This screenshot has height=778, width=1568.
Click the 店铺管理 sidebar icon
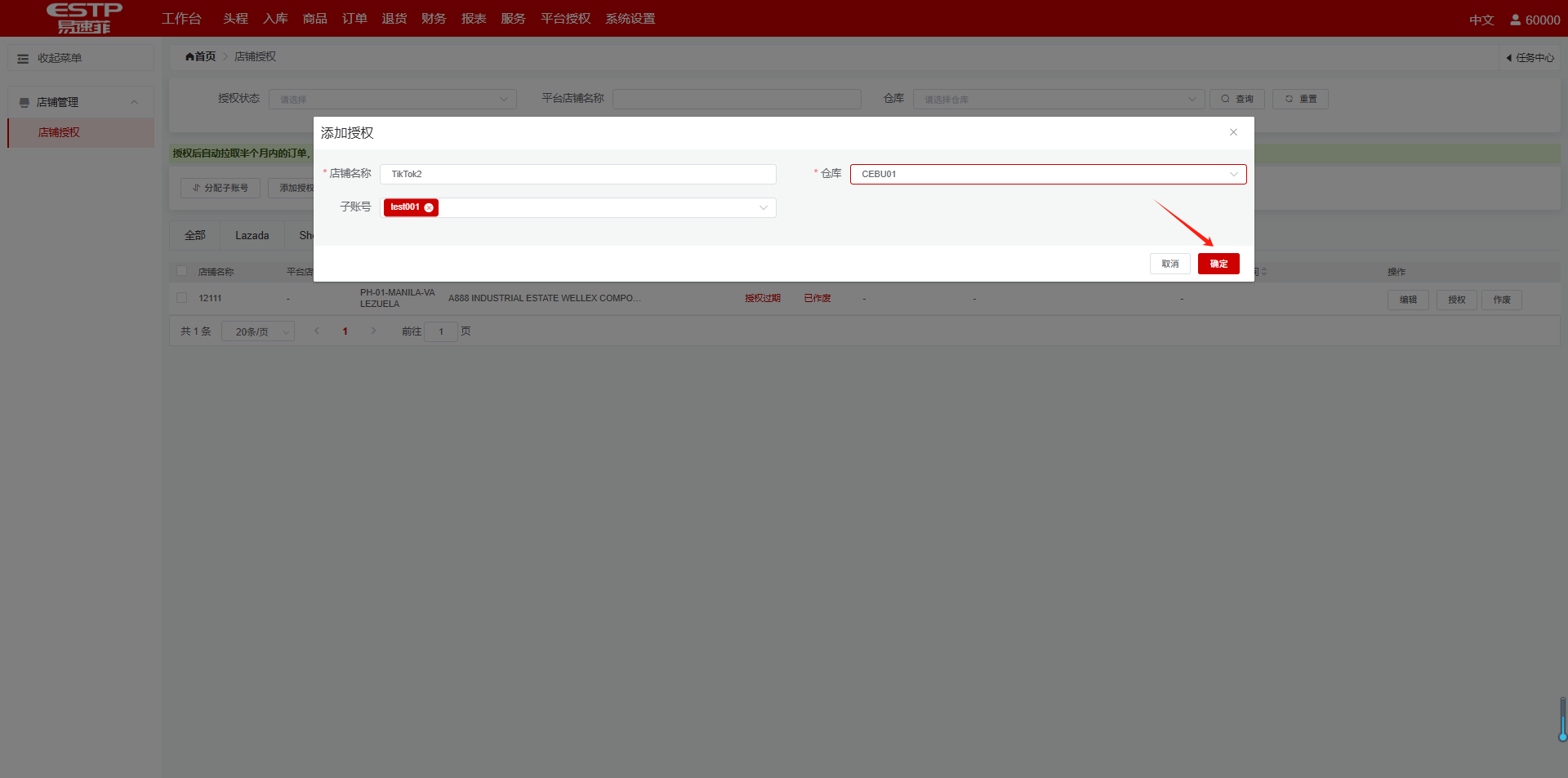click(24, 103)
